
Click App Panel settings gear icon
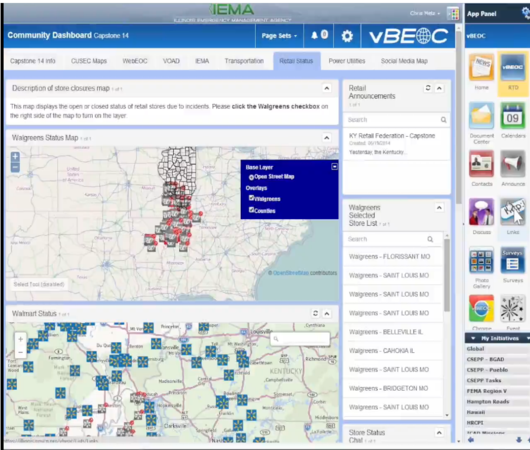[526, 13]
